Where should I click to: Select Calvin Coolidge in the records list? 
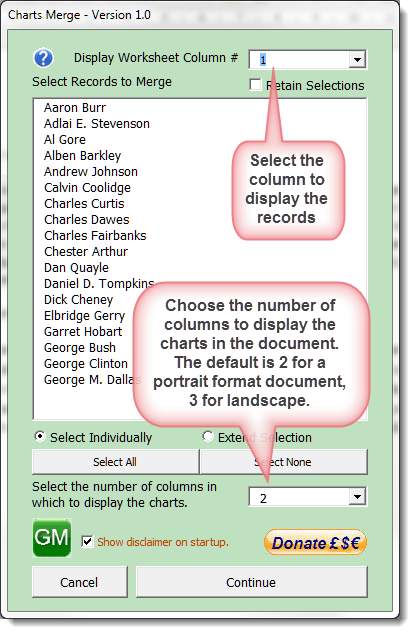point(87,188)
